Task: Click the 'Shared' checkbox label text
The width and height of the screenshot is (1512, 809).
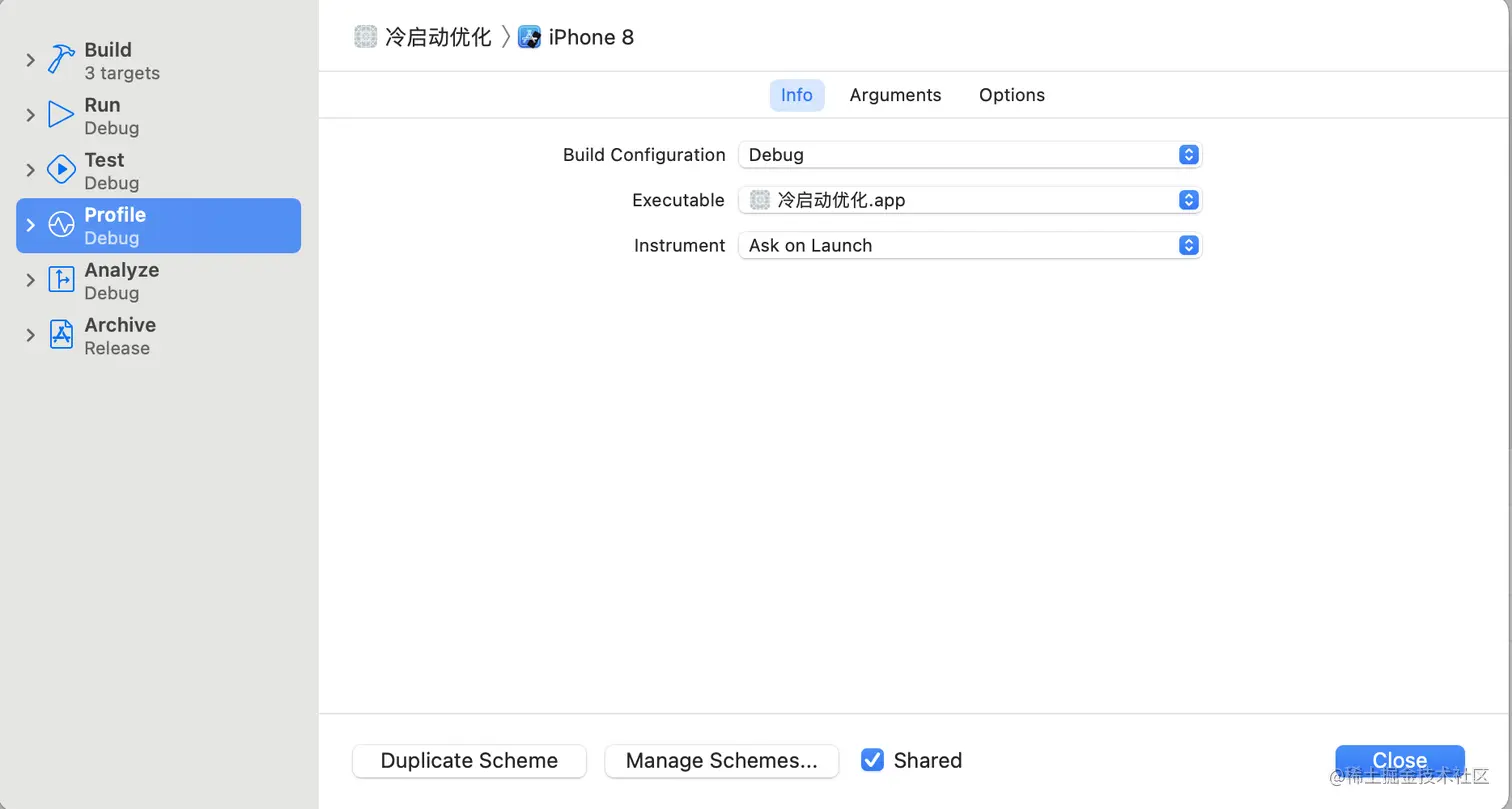Action: coord(928,760)
